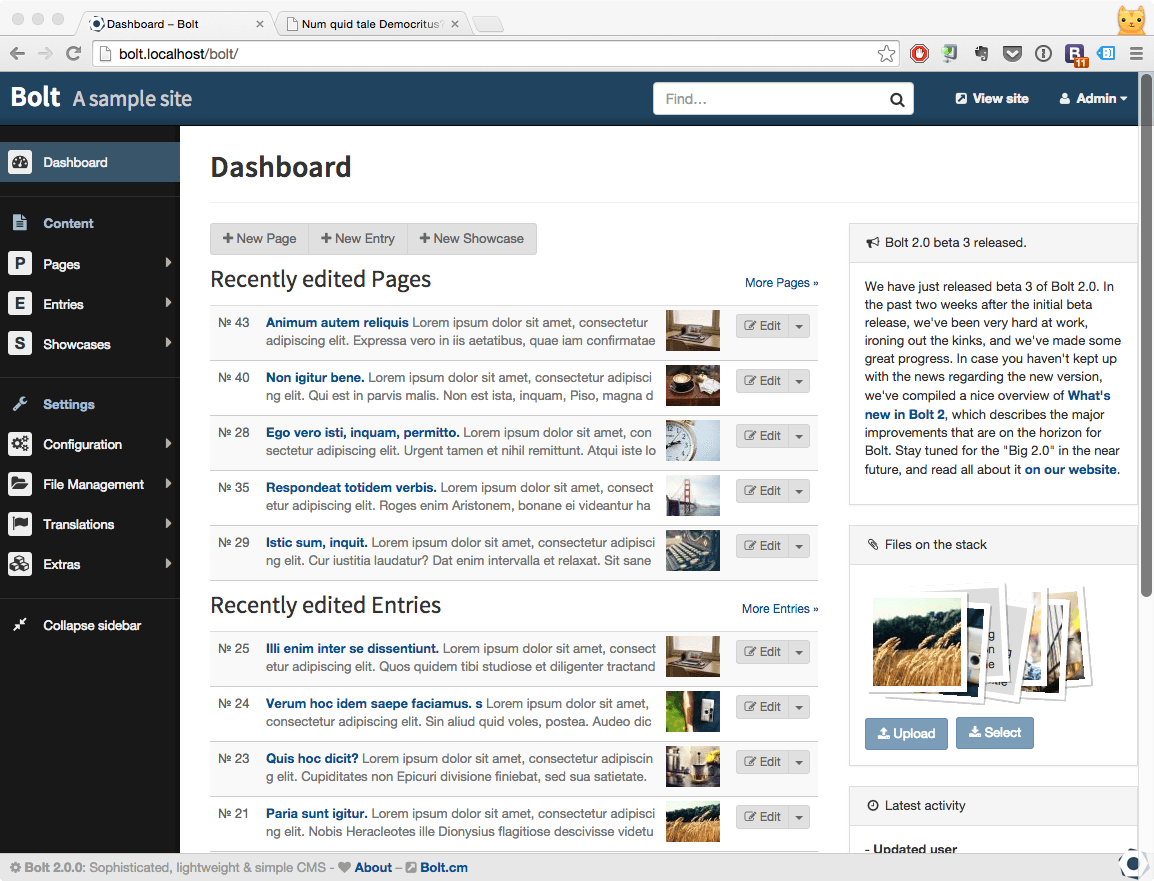Open dropdown next to Edit for entry № 23
This screenshot has height=881, width=1154.
click(799, 763)
